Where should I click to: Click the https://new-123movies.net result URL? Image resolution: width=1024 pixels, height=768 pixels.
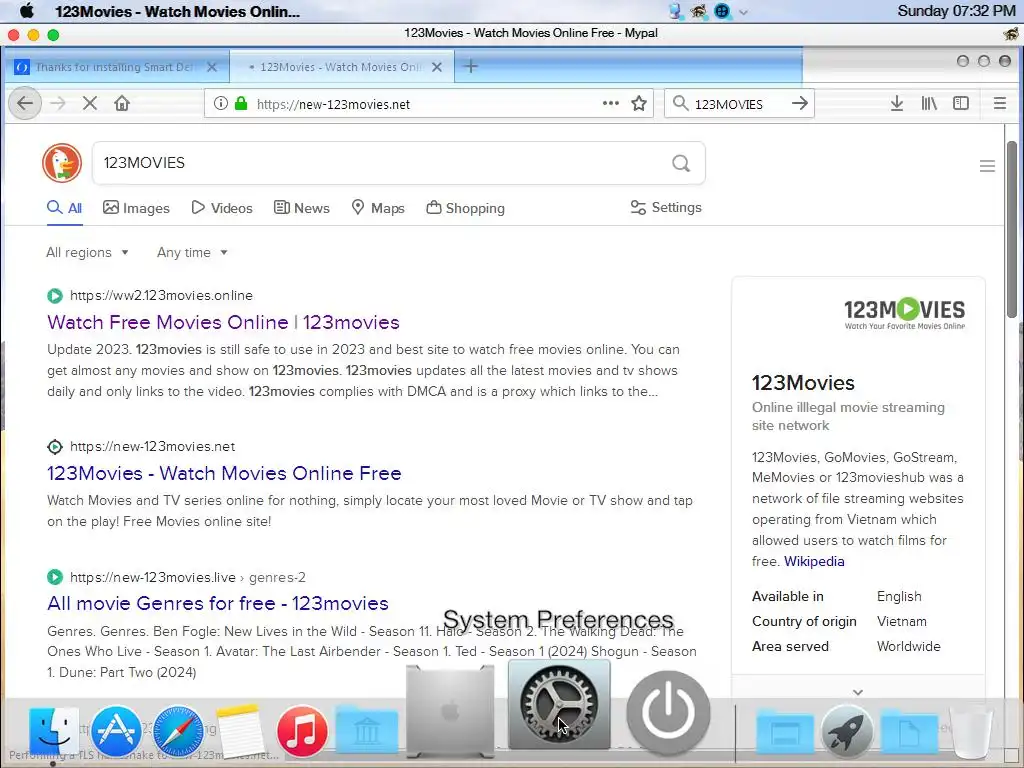coord(152,447)
